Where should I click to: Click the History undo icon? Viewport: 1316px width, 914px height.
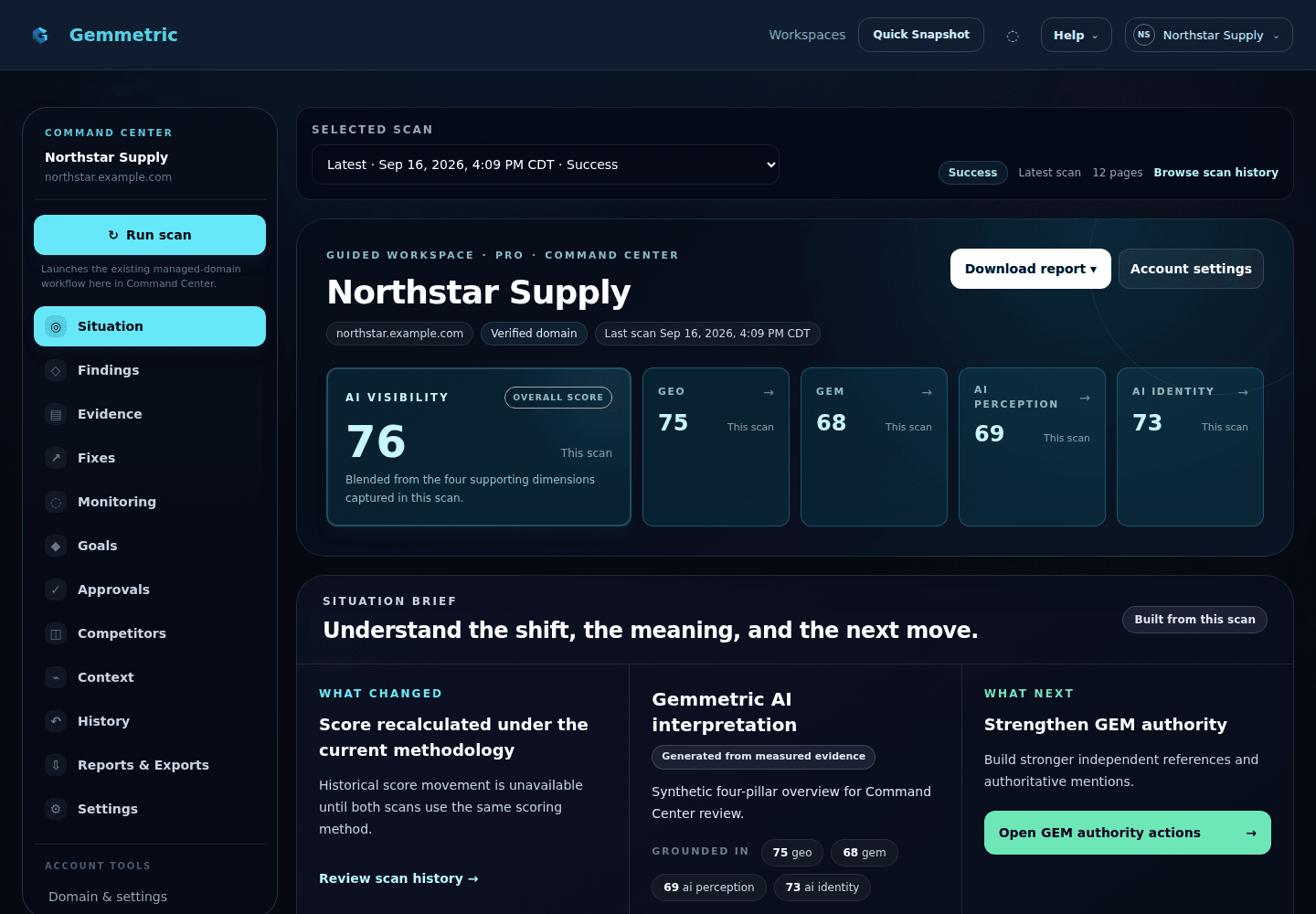tap(56, 721)
